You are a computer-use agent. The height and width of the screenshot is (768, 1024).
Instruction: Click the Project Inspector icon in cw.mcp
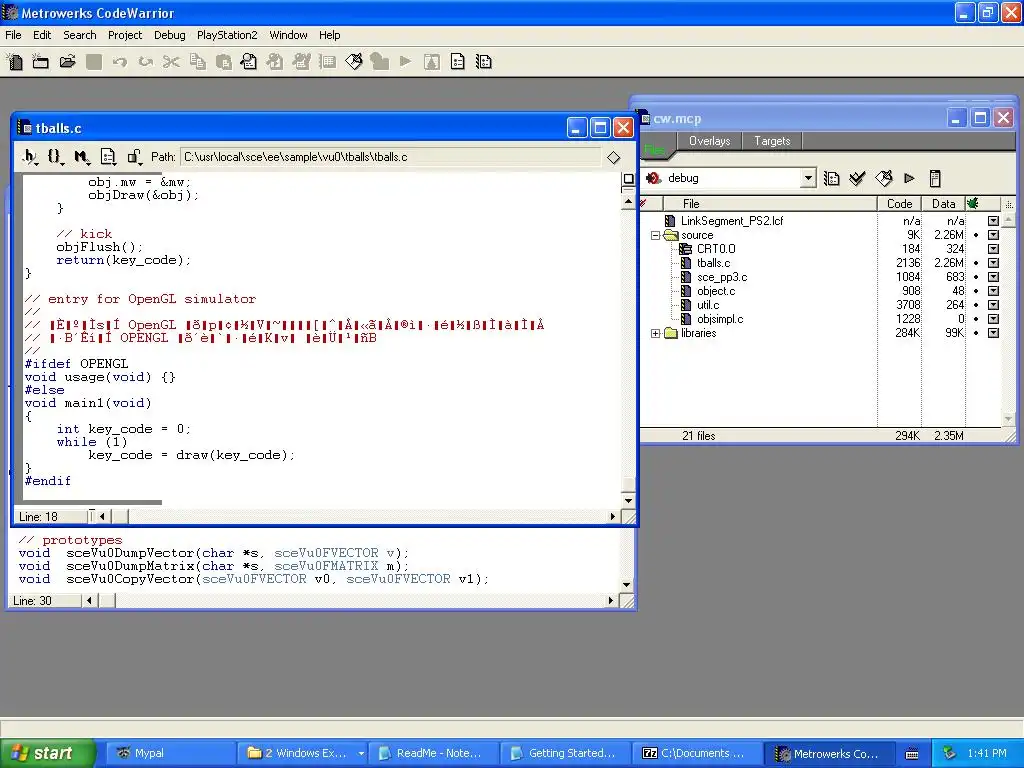(x=935, y=178)
